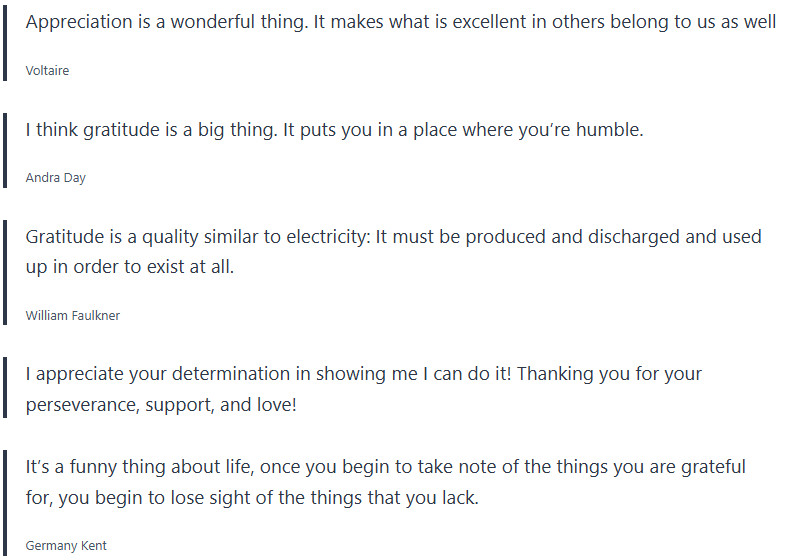This screenshot has height=559, width=807.
Task: Click the line "It's a funny thing about life"
Action: coord(385,467)
